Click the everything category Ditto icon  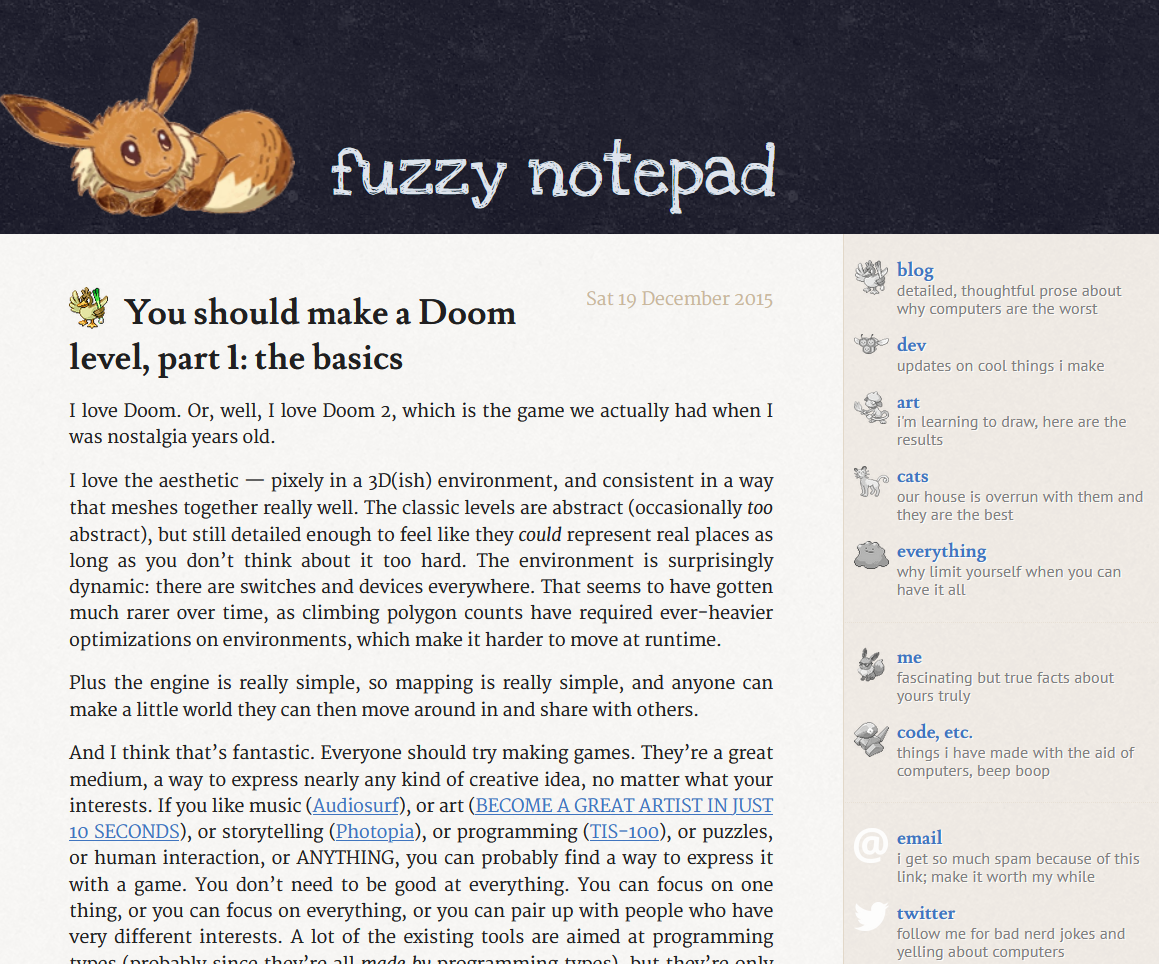[871, 554]
